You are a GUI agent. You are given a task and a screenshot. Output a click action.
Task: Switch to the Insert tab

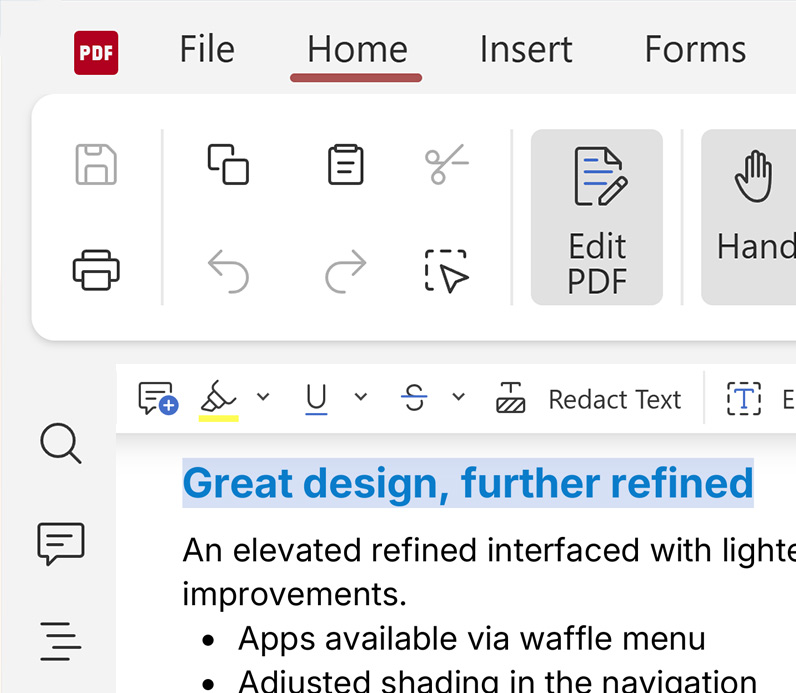(x=526, y=50)
